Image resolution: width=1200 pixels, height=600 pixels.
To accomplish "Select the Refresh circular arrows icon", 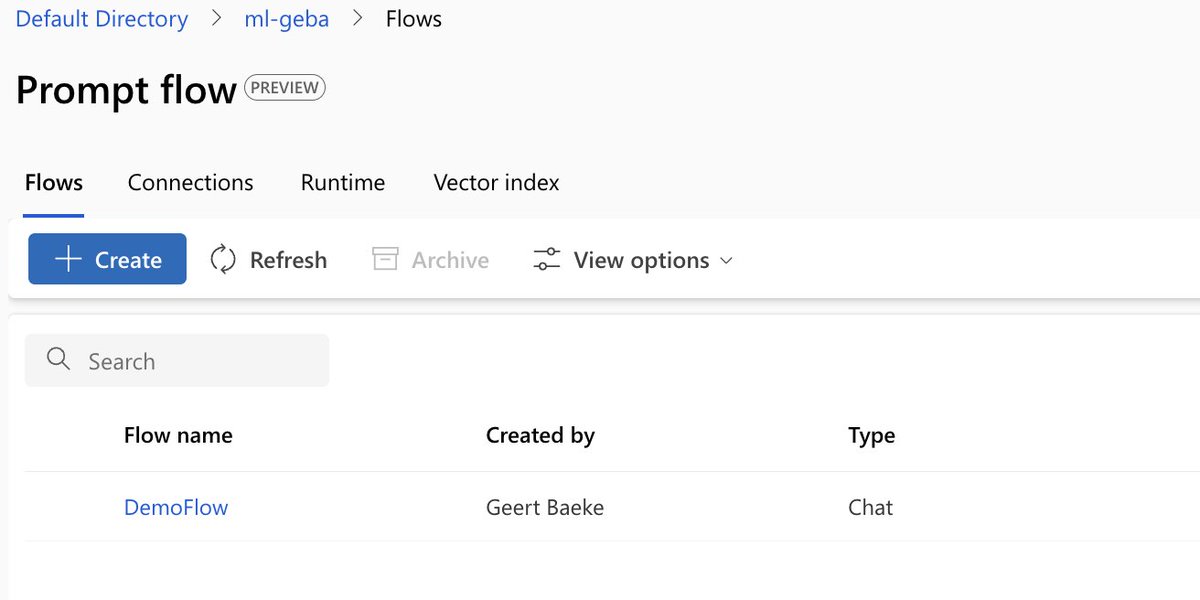I will [x=224, y=259].
